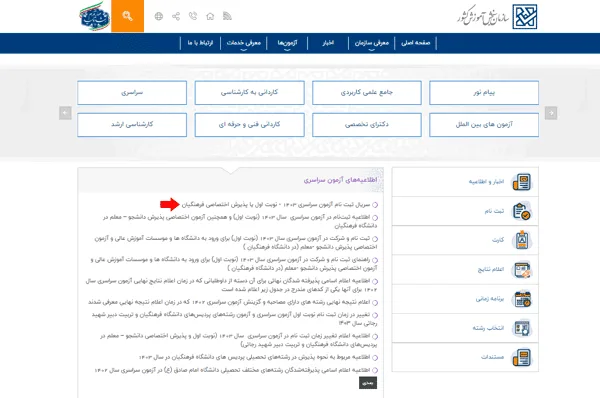
Task: Open announcement starting ثبت نام و شرکت در آزمون
Action: click(x=236, y=243)
